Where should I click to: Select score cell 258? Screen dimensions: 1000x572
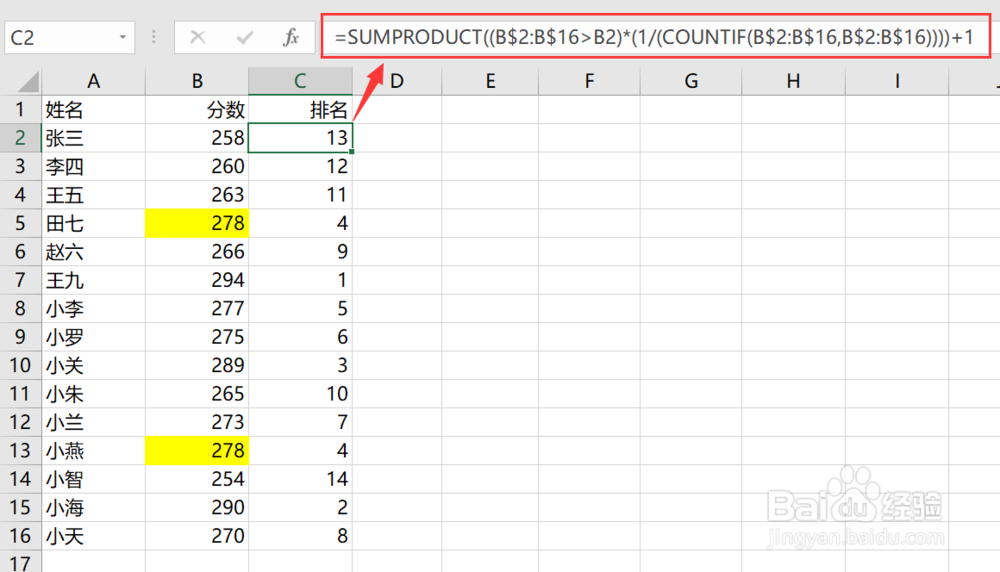tap(197, 138)
